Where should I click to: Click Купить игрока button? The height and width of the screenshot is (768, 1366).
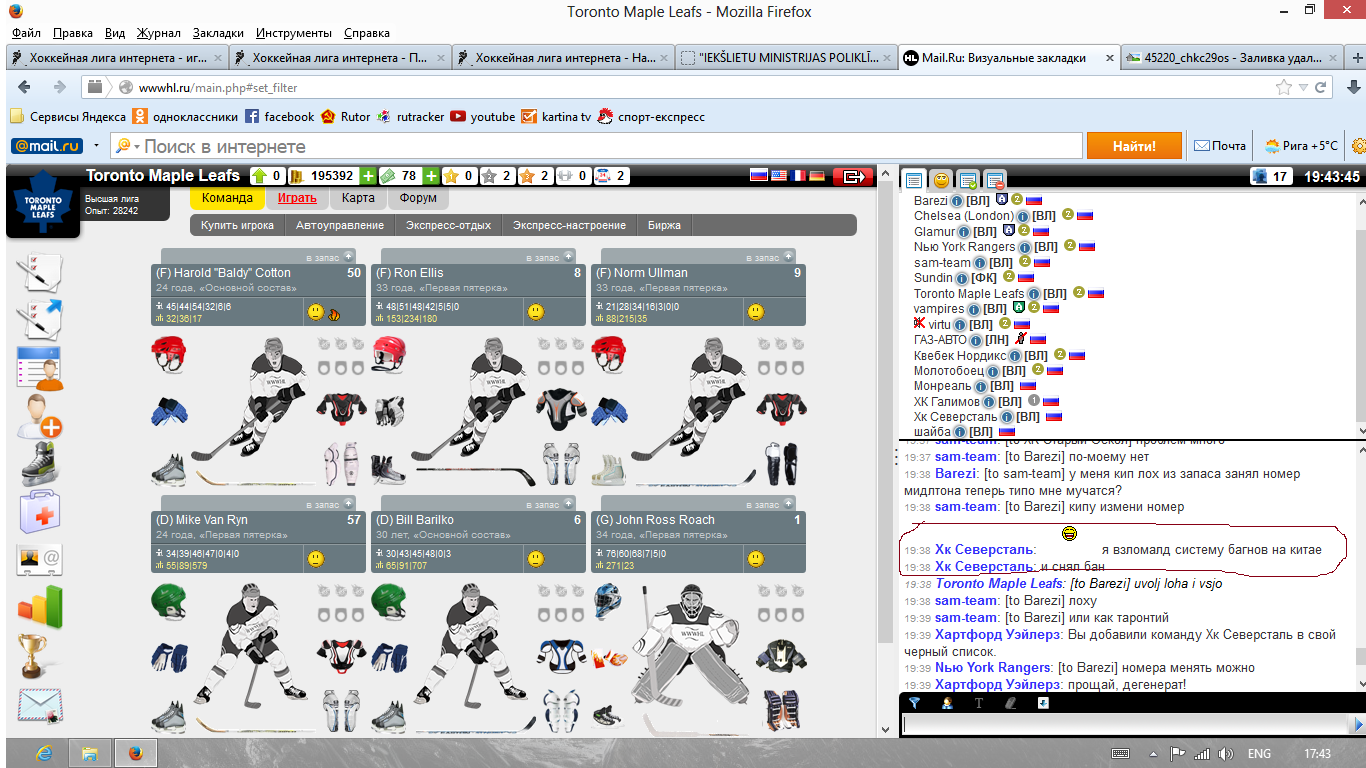[x=237, y=225]
